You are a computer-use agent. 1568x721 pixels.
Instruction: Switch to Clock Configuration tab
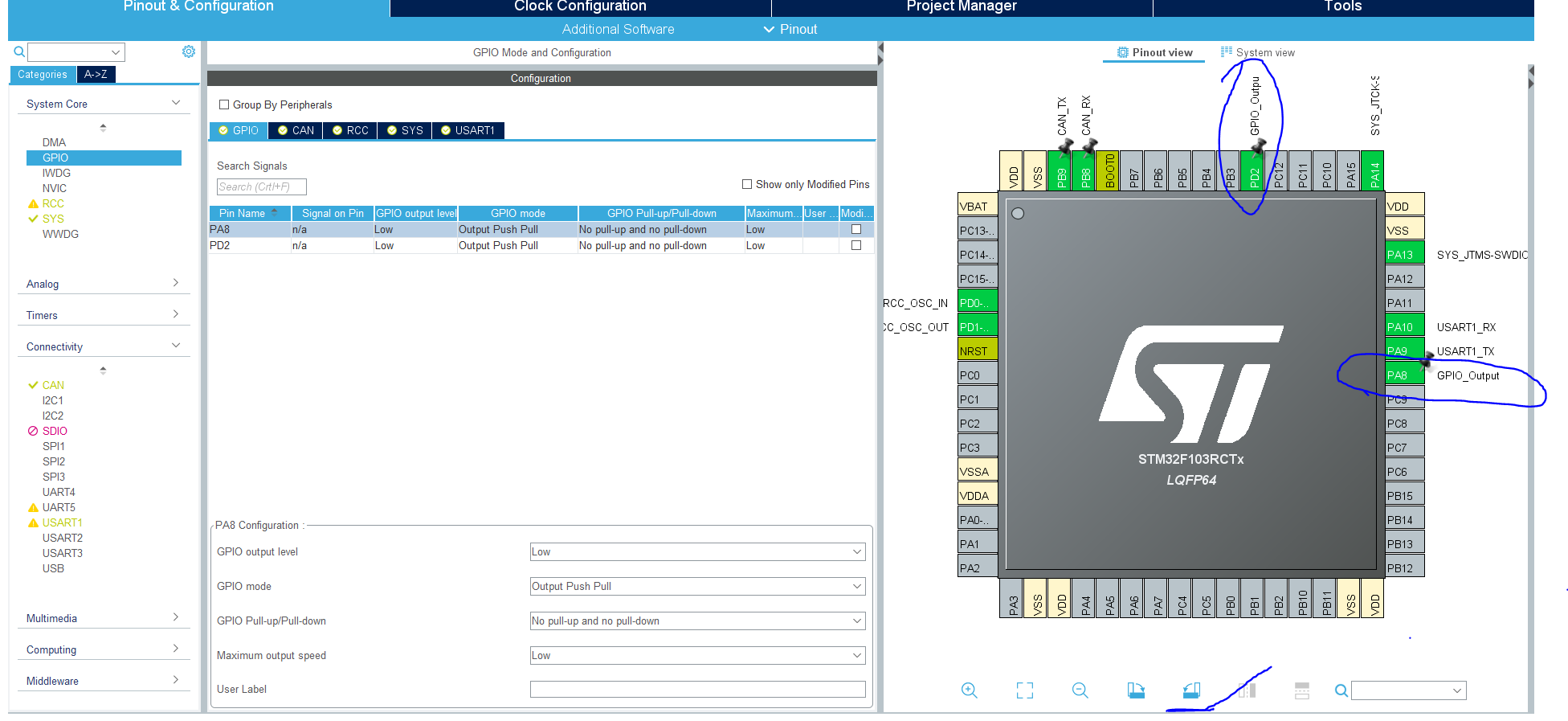coord(580,6)
